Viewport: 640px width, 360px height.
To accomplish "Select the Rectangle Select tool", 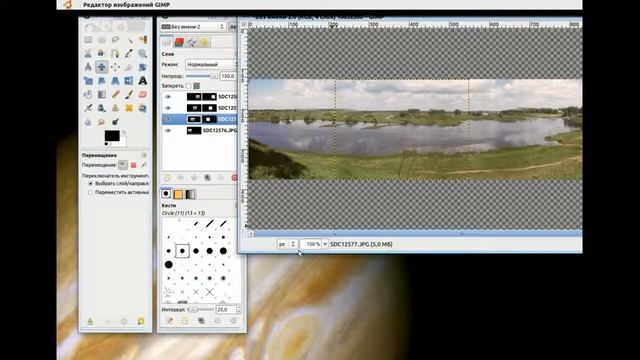I will coord(88,40).
